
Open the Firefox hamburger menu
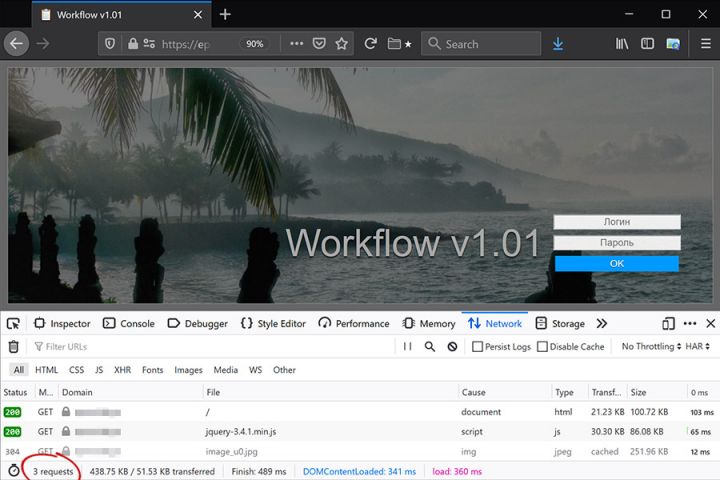pos(706,44)
